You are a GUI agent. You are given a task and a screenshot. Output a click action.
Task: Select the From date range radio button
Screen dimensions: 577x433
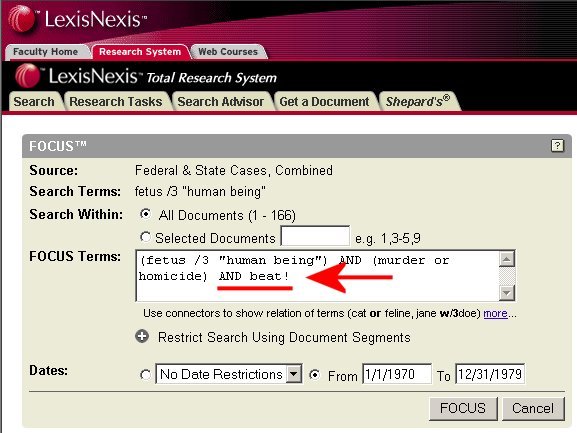(315, 375)
